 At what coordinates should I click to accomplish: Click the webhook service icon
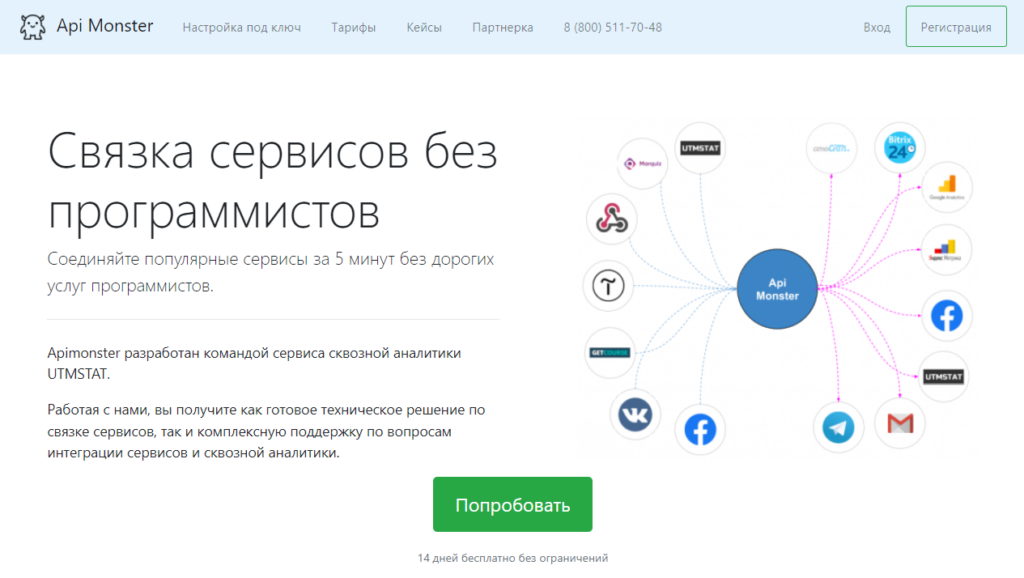point(612,219)
